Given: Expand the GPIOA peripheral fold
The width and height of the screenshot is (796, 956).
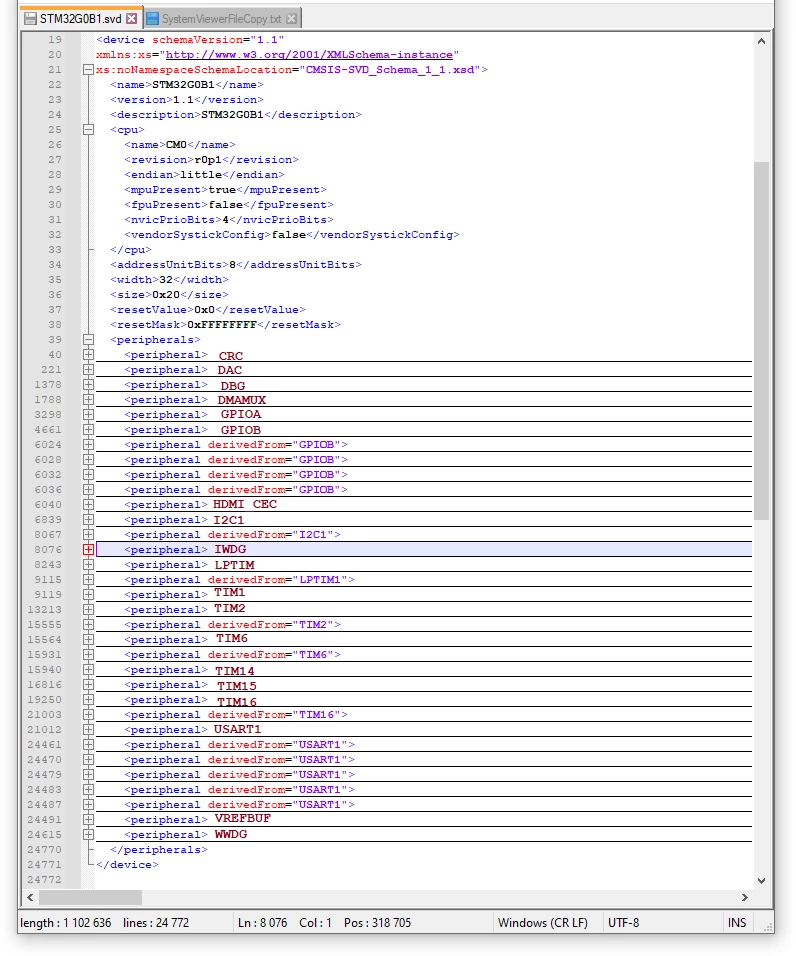Looking at the screenshot, I should [88, 415].
